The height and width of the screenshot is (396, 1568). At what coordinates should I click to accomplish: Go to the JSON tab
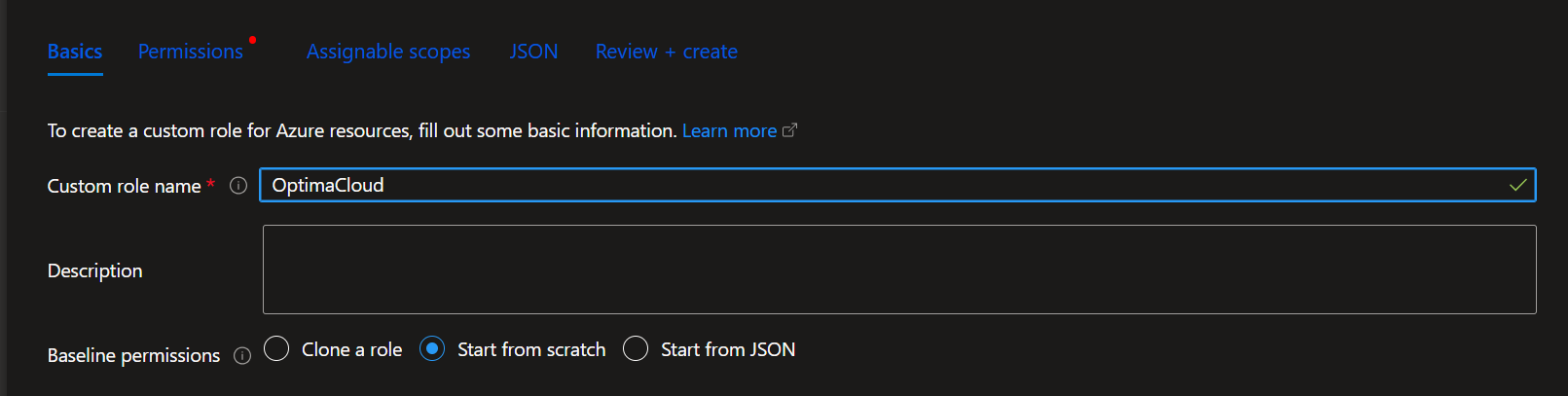coord(533,52)
